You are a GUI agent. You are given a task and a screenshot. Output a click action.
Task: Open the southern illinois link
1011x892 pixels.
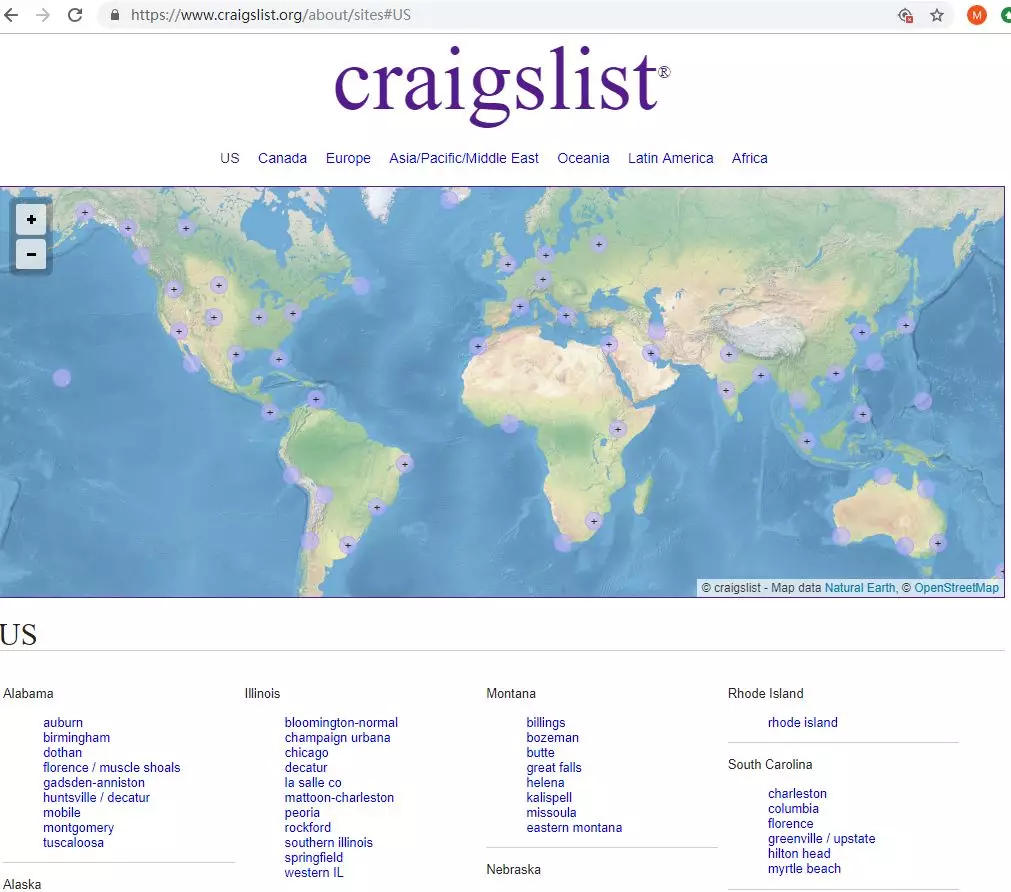(328, 842)
